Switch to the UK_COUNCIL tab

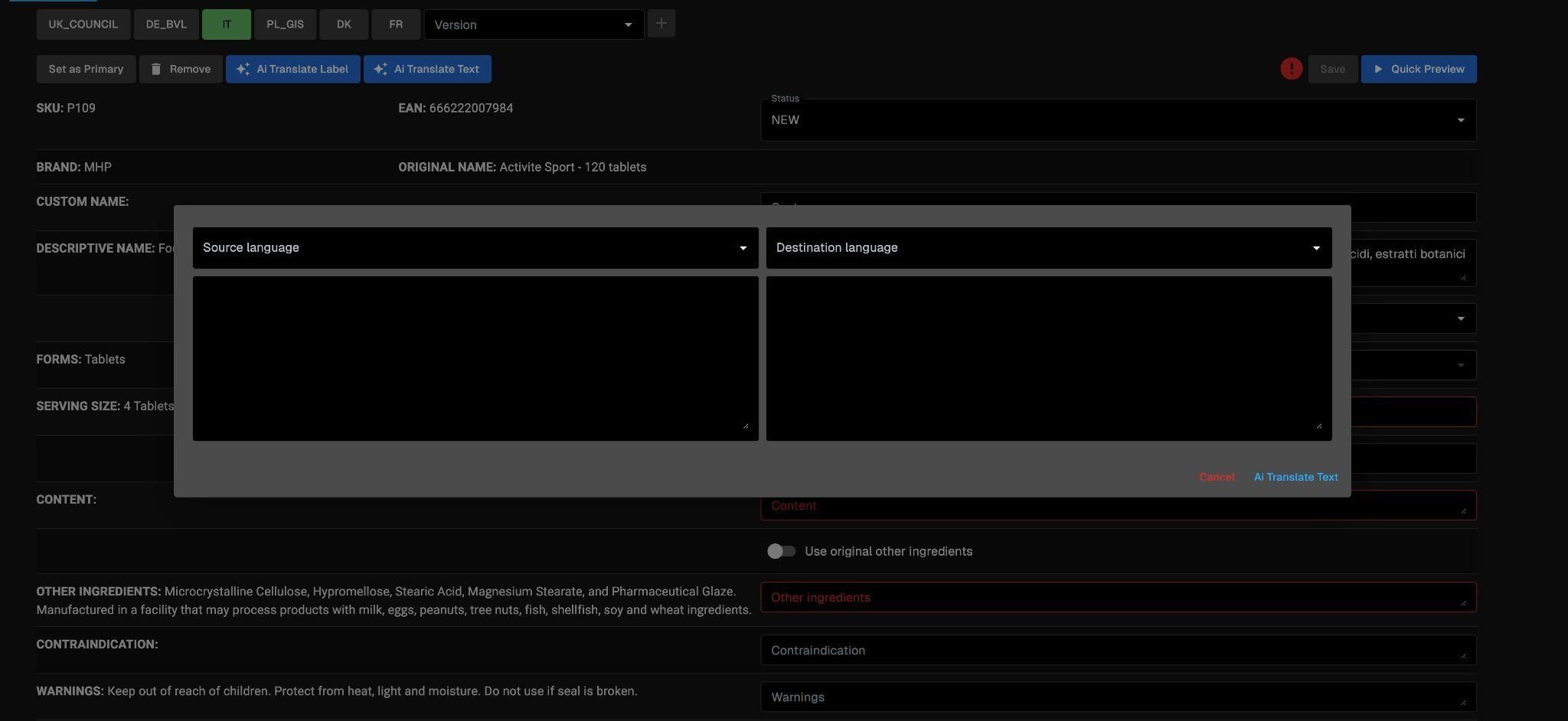coord(83,24)
